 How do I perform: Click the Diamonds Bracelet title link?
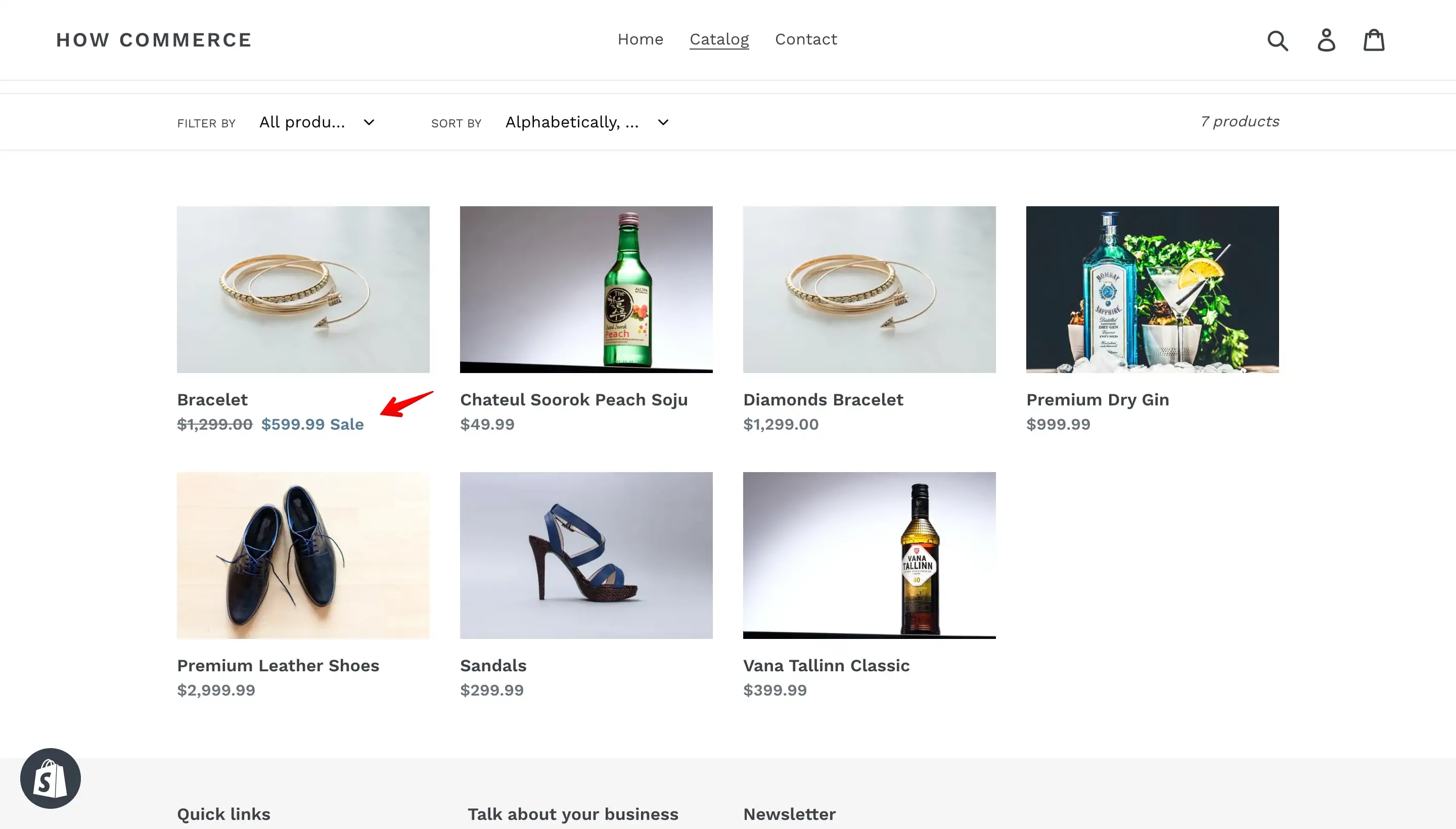pos(823,400)
